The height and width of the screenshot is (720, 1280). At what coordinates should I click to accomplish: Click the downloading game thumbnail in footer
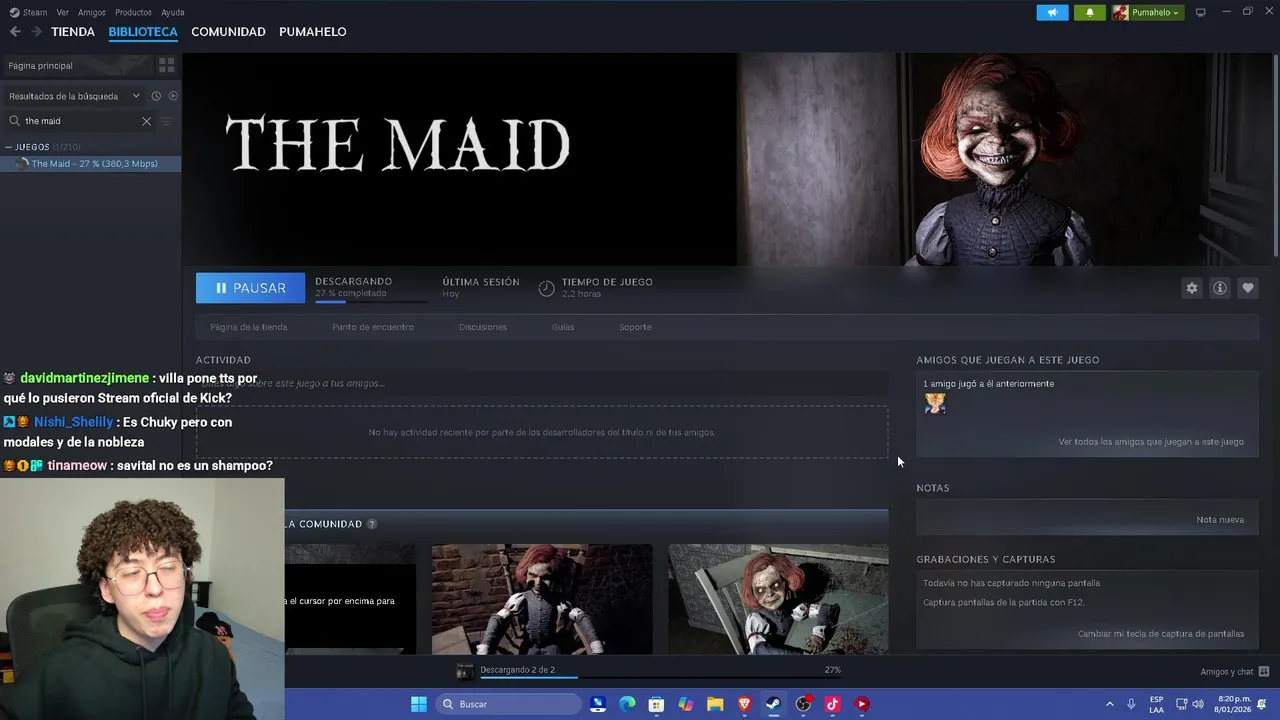pyautogui.click(x=464, y=672)
